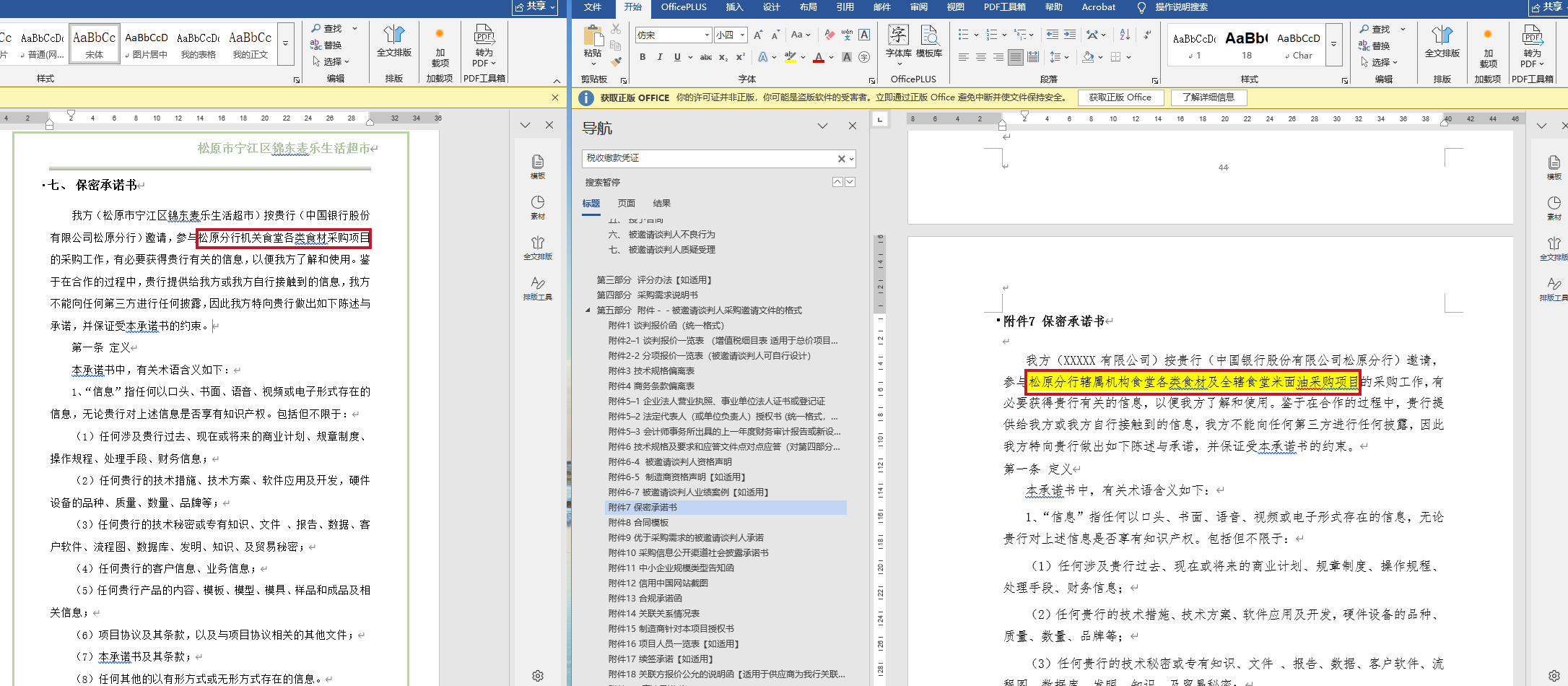Open the 仿宋 font name dropdown

(x=707, y=35)
